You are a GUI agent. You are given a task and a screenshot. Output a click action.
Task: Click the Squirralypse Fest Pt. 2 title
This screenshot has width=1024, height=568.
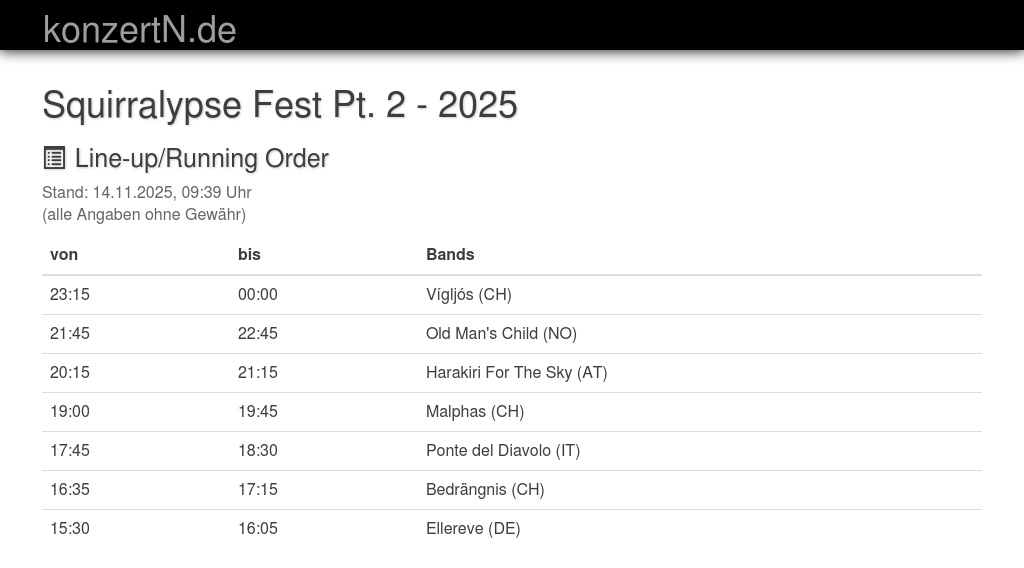point(279,105)
